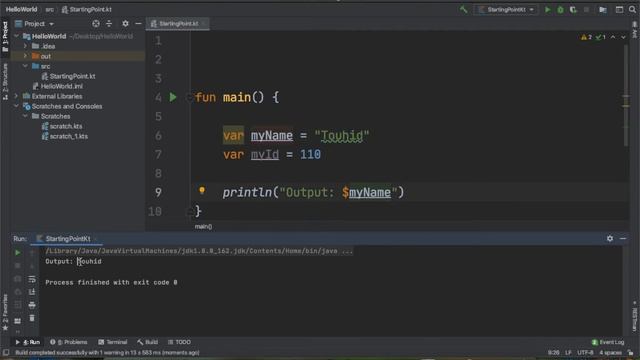
Task: Click Select Opened File target icon
Action: click(x=96, y=24)
